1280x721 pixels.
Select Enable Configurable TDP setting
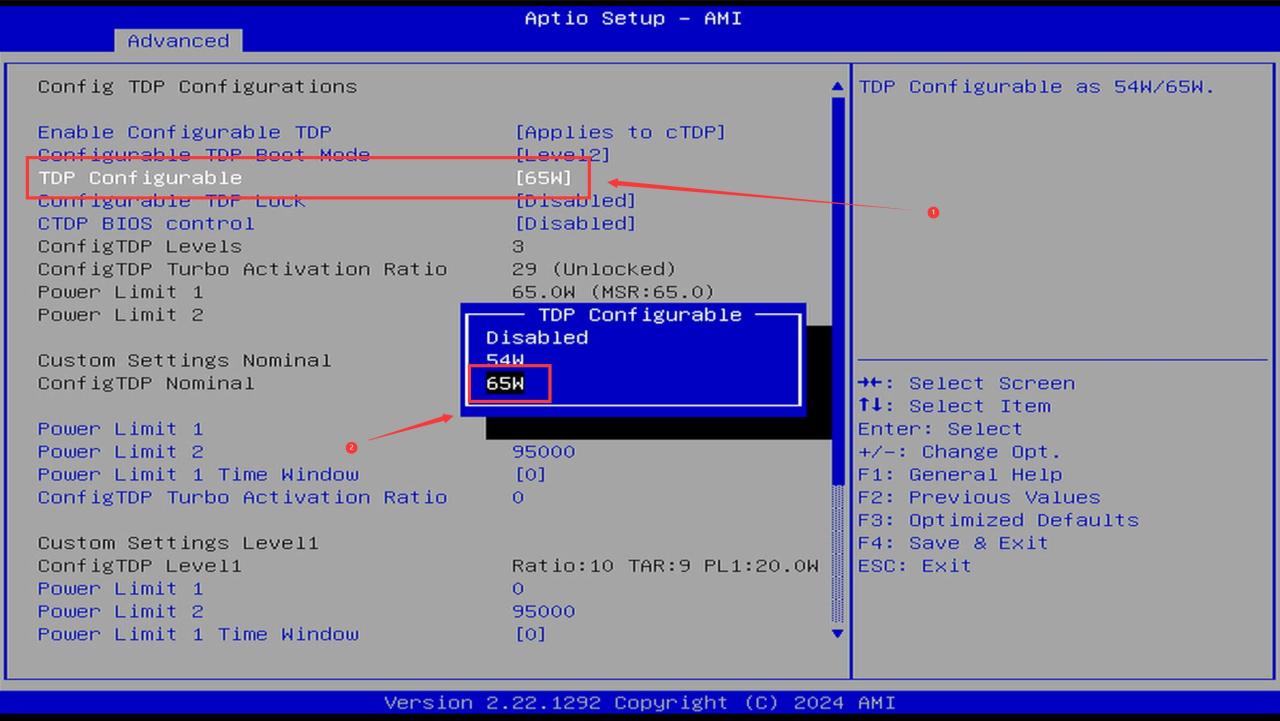pos(185,132)
